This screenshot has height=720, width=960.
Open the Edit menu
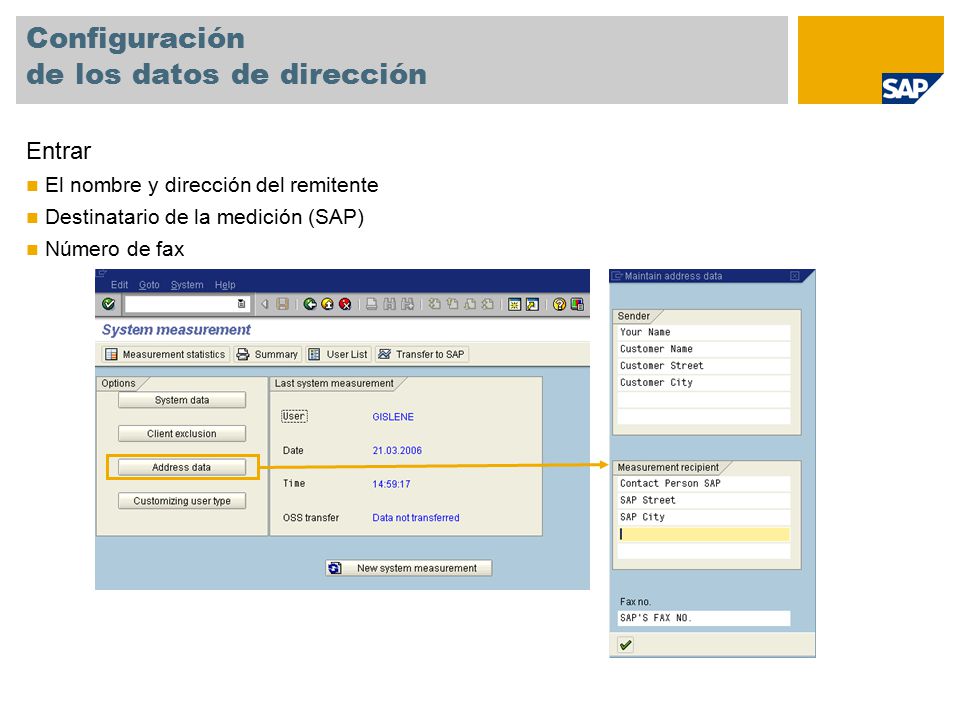(119, 285)
